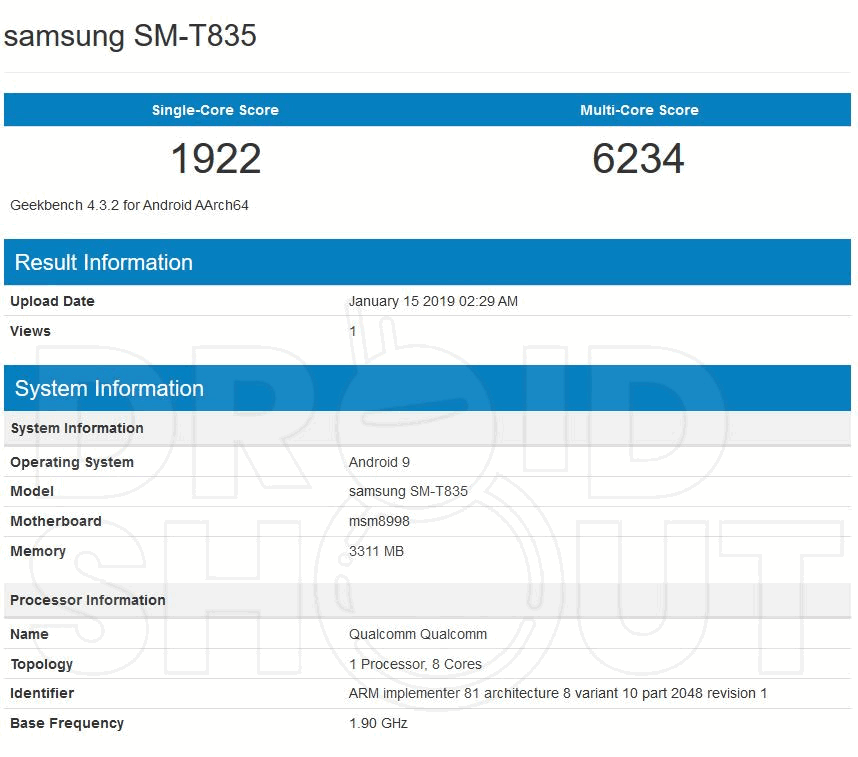This screenshot has height=757, width=858.
Task: Click the blue 'System Information' section banner
Action: coord(427,388)
